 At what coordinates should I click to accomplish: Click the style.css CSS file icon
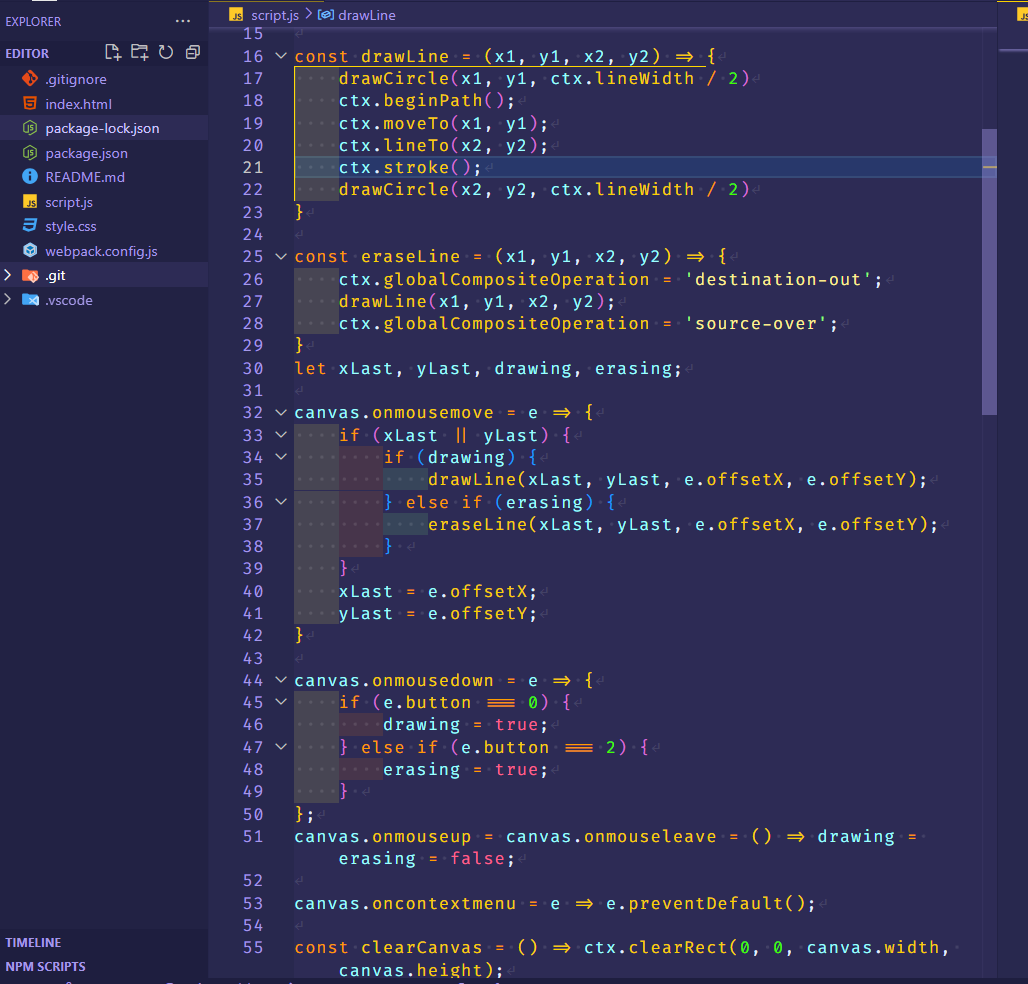30,226
